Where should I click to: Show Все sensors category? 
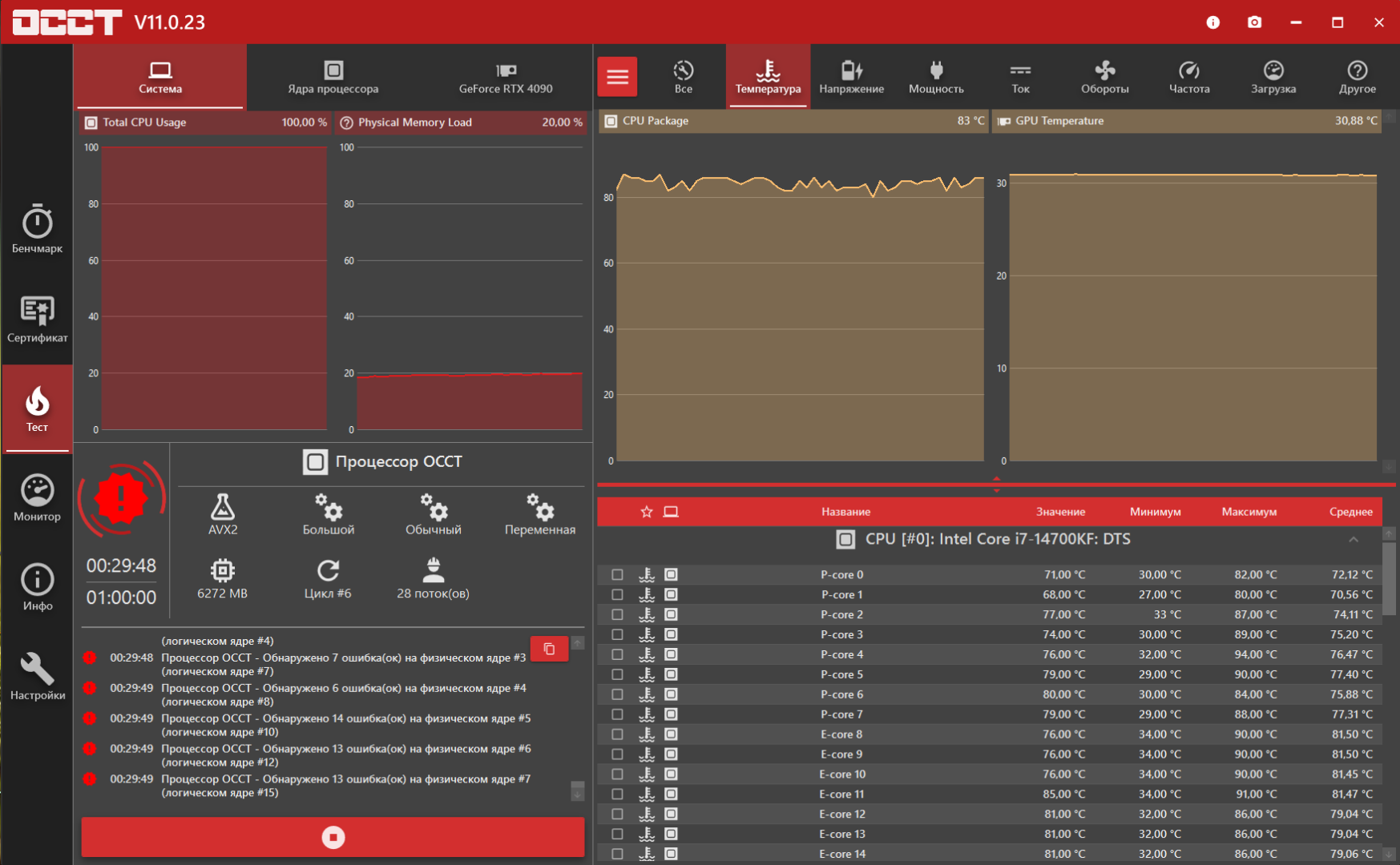pyautogui.click(x=684, y=77)
